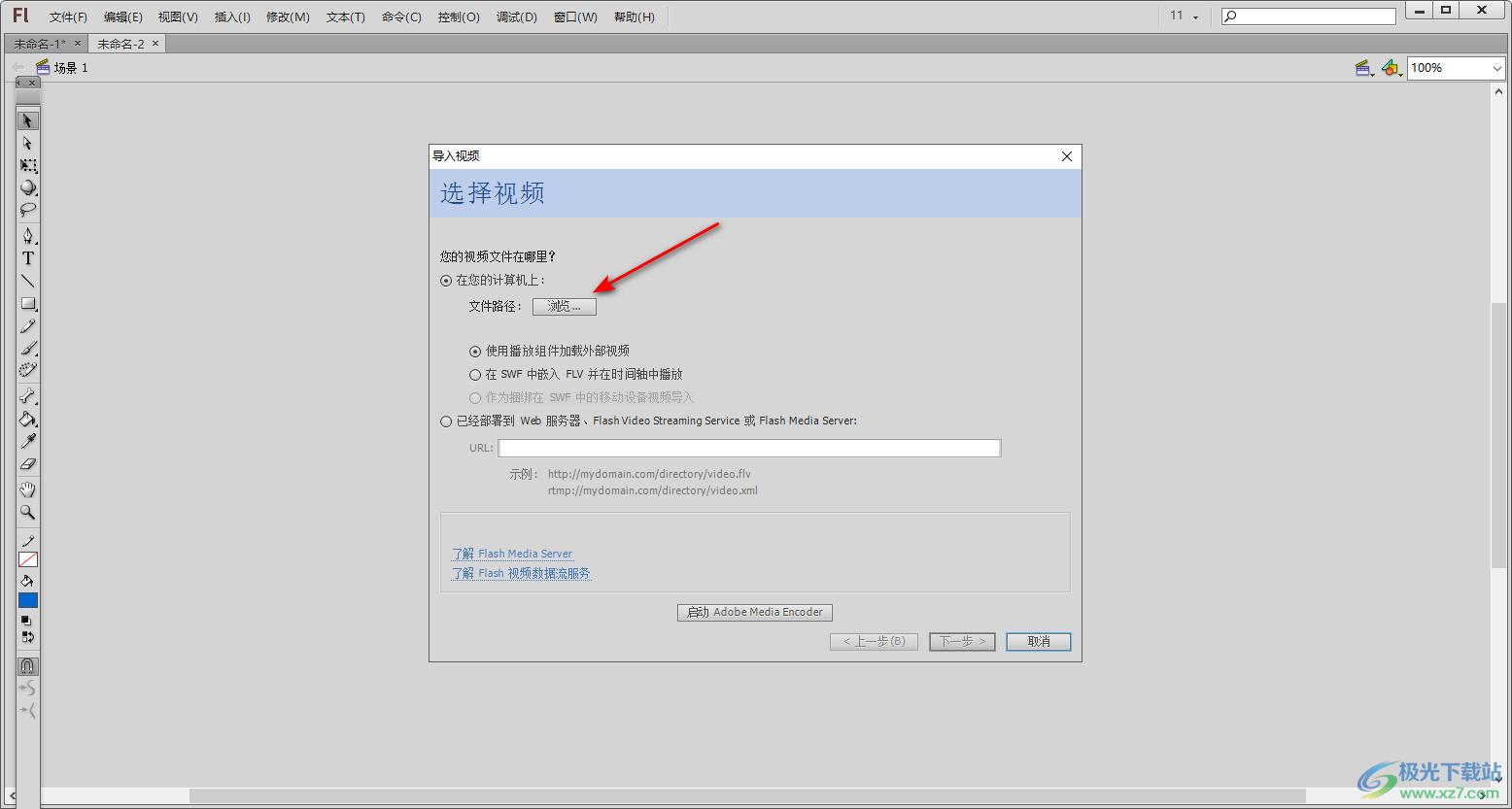
Task: Select the 3D Rotation tool
Action: (x=28, y=187)
